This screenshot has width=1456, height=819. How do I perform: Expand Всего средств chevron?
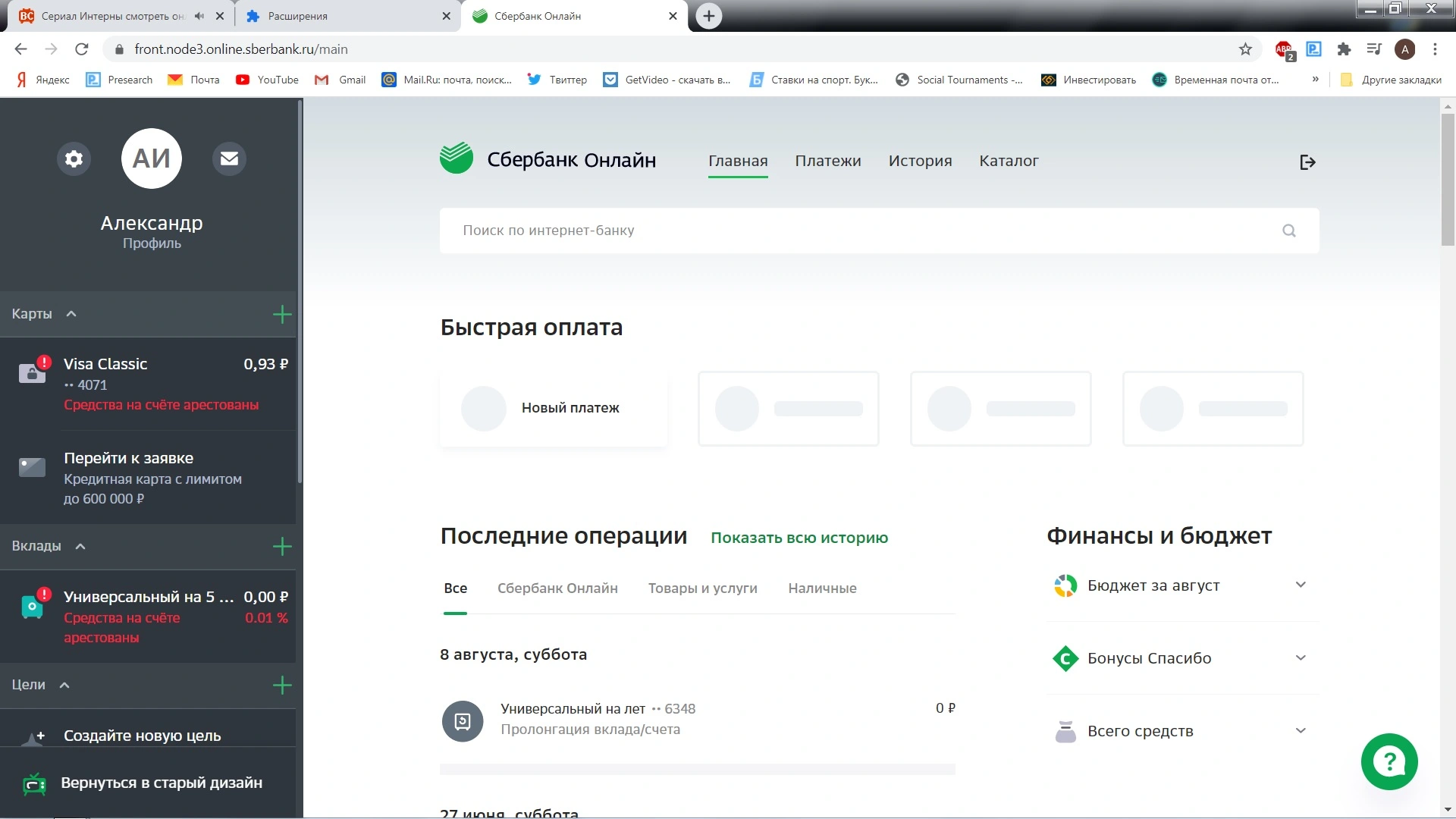pos(1301,730)
